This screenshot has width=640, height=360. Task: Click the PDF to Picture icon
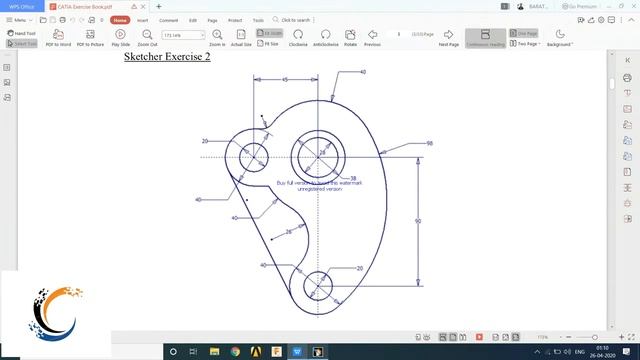(90, 38)
